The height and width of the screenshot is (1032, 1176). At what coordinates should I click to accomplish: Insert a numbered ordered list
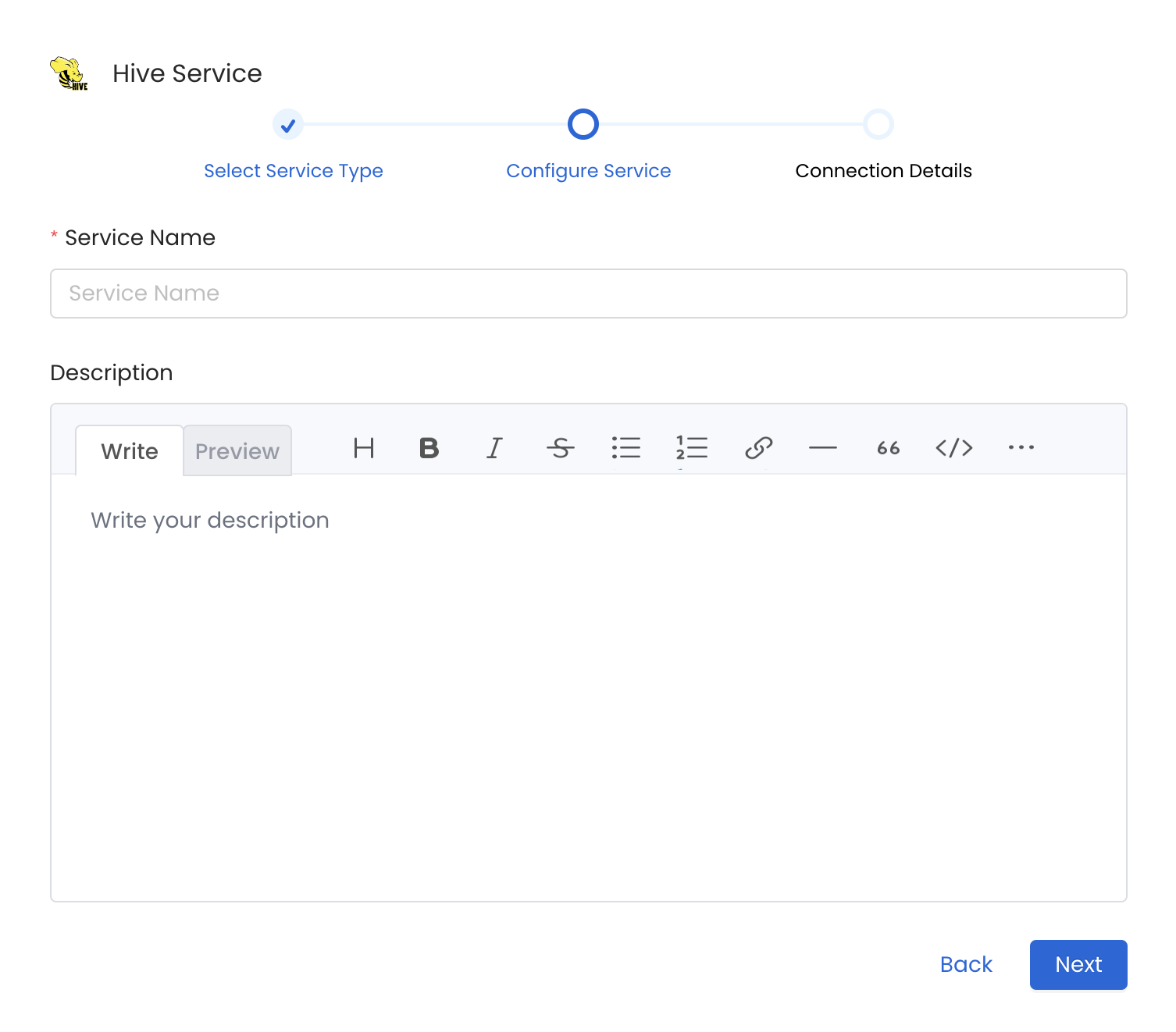pyautogui.click(x=691, y=448)
